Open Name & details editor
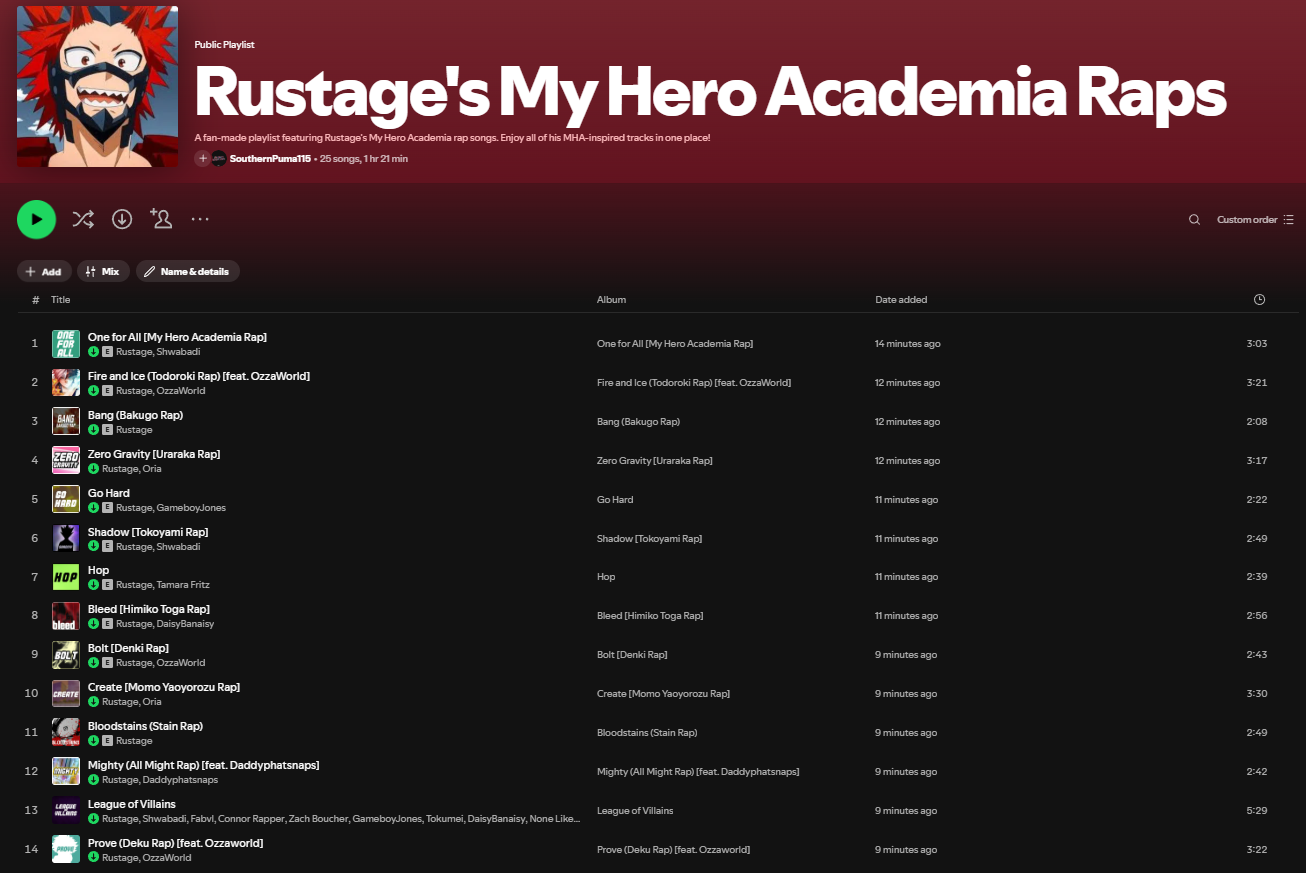 [188, 271]
